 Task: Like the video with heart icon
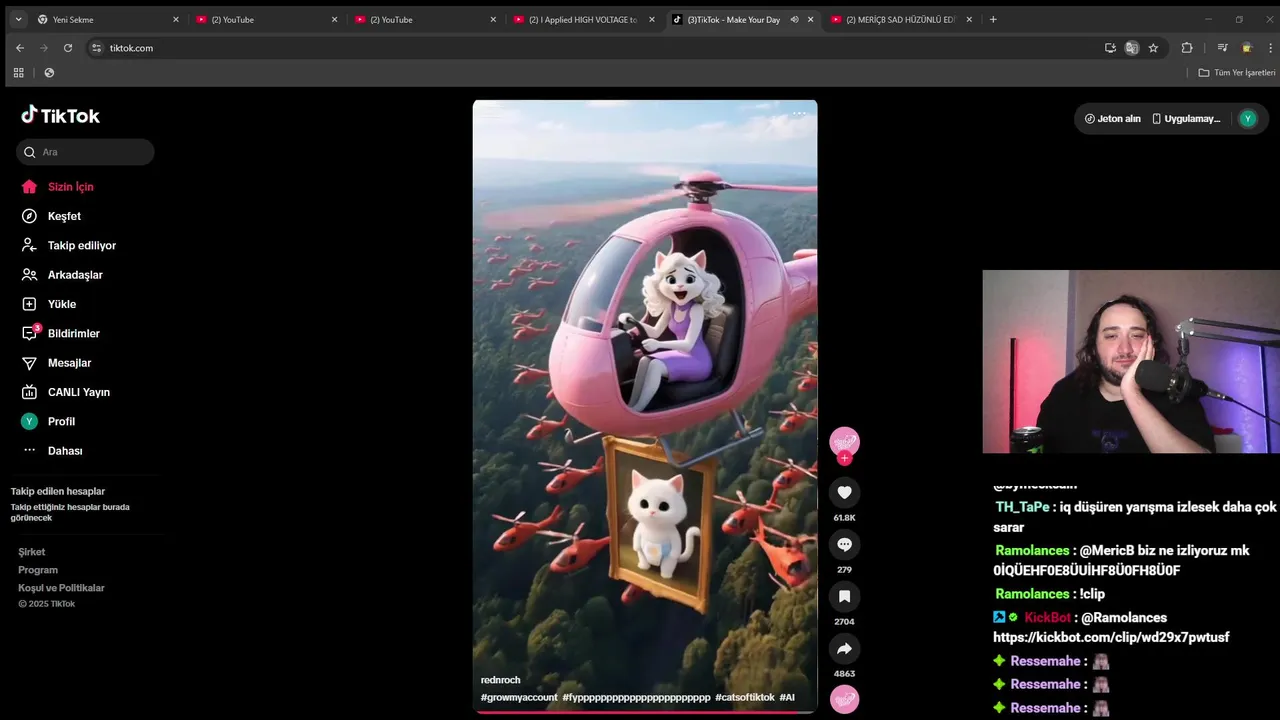click(844, 492)
